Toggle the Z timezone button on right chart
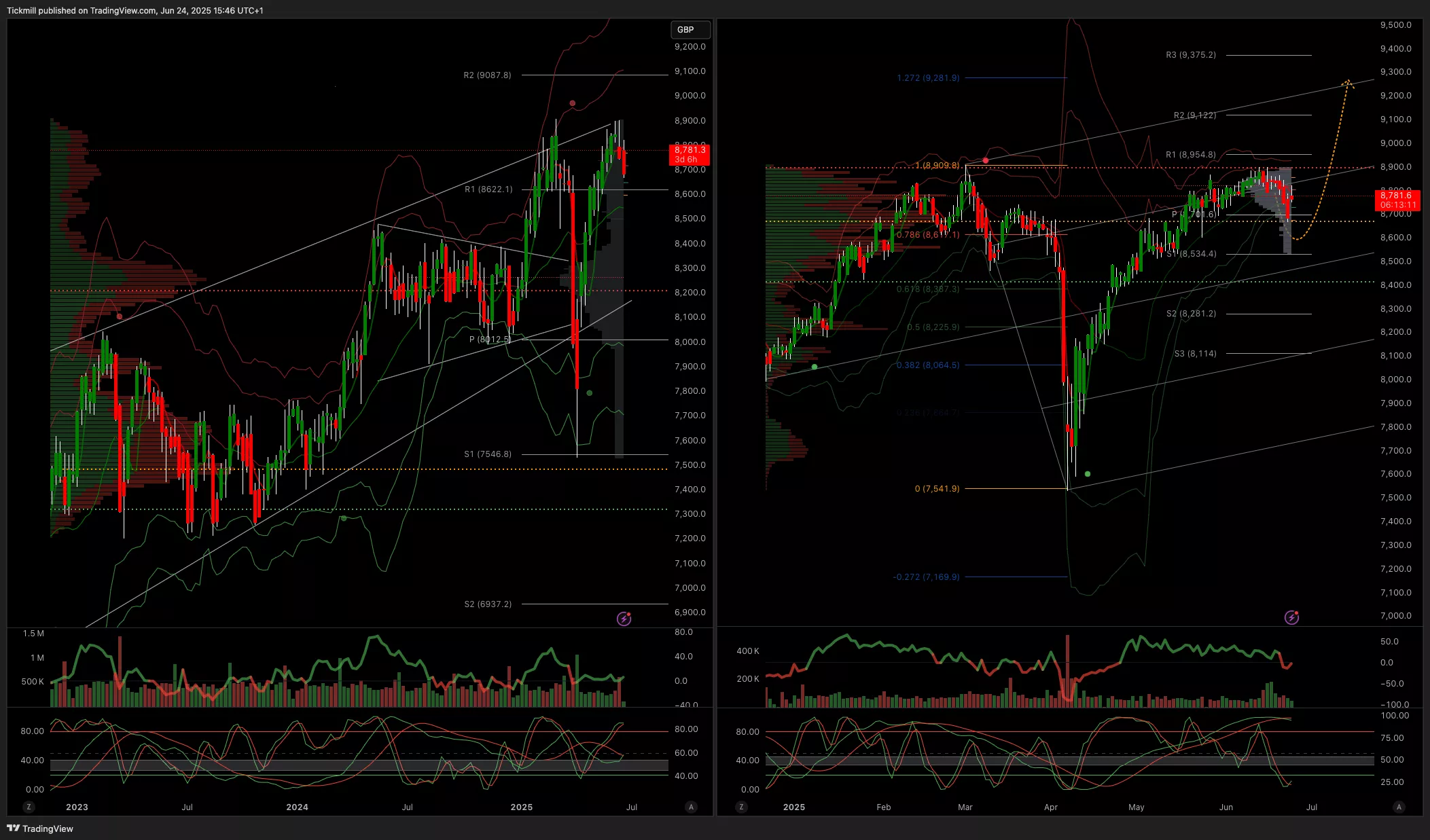The image size is (1430, 840). click(741, 807)
